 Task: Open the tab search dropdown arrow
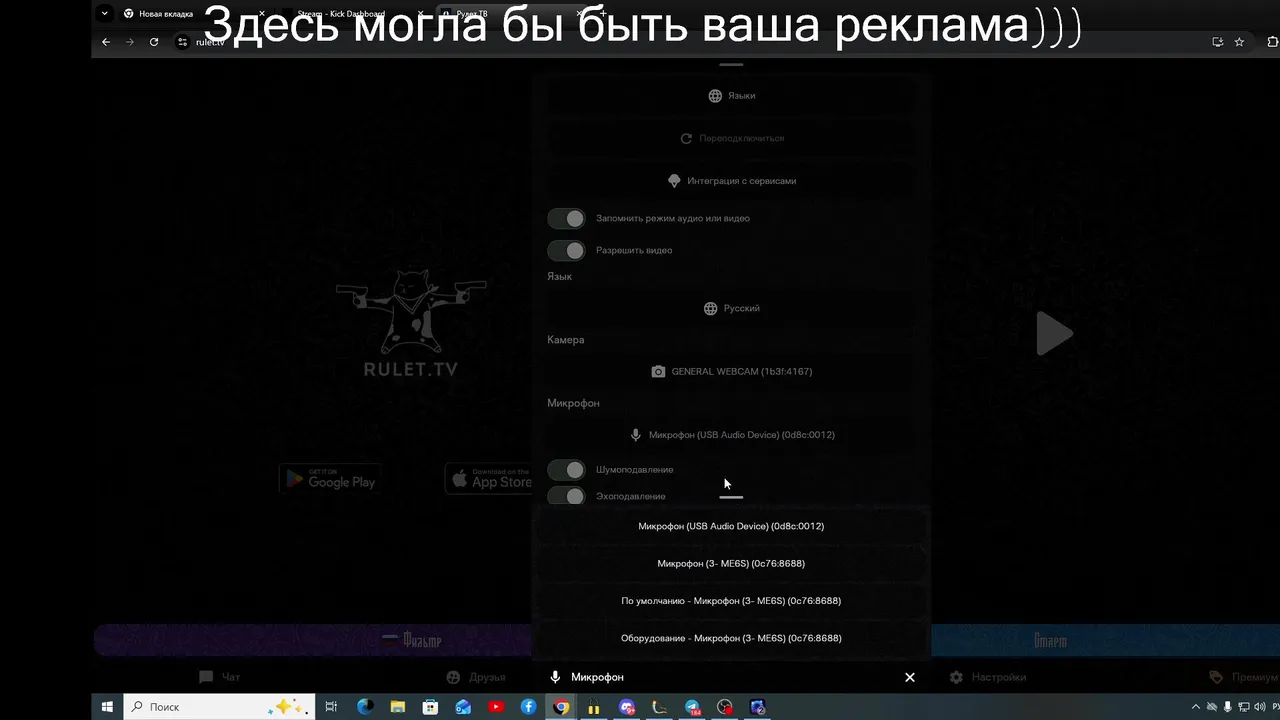104,14
